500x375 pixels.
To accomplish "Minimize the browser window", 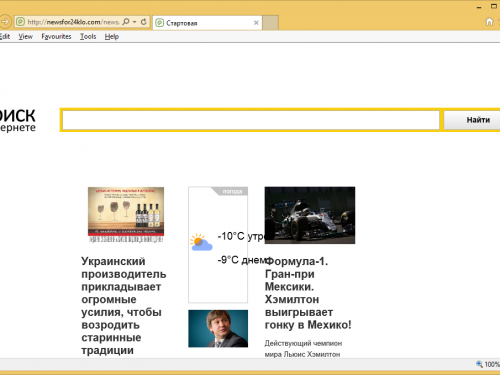I will tap(479, 7).
